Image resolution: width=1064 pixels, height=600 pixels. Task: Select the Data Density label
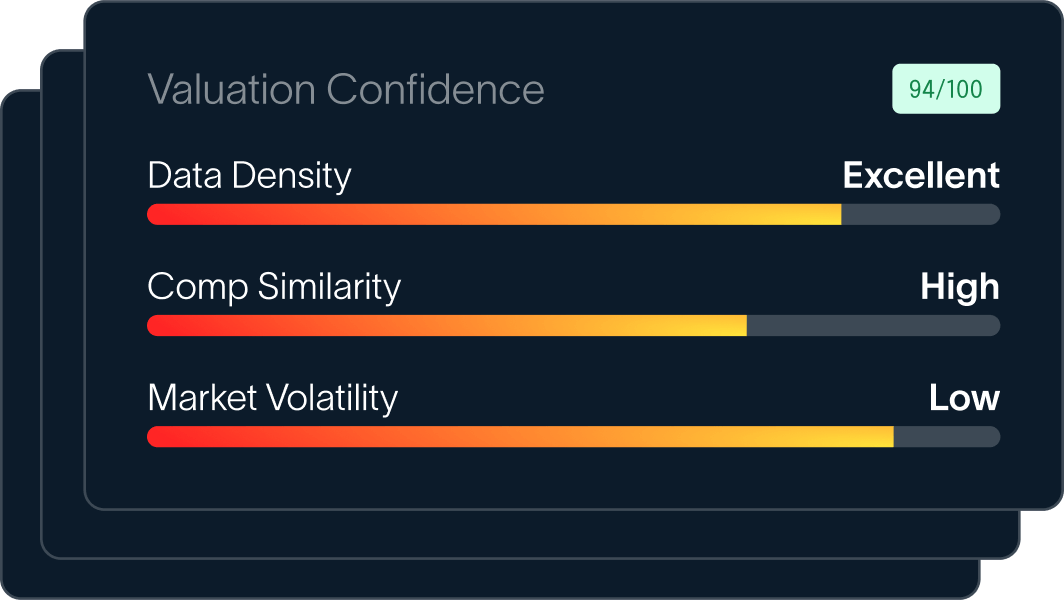point(249,176)
